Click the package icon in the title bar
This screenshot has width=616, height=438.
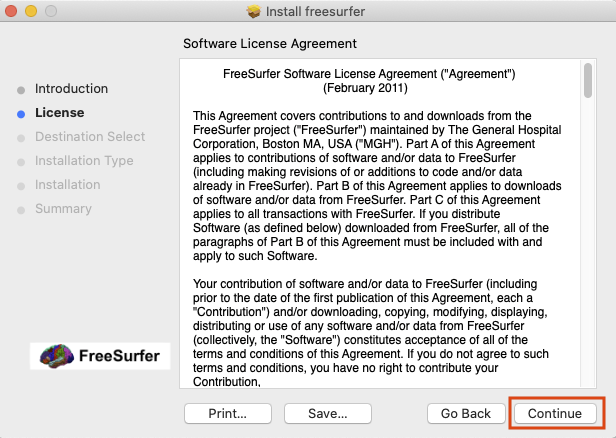(253, 12)
